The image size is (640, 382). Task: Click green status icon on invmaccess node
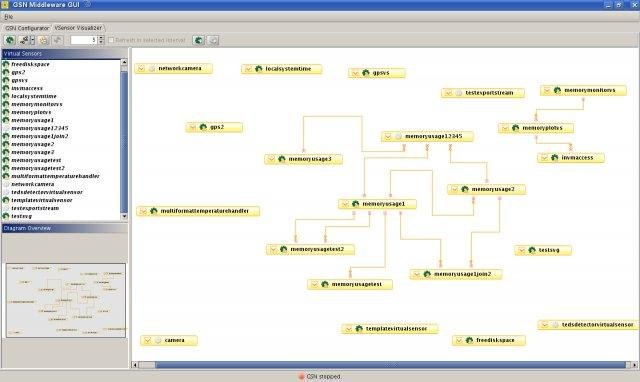[554, 158]
